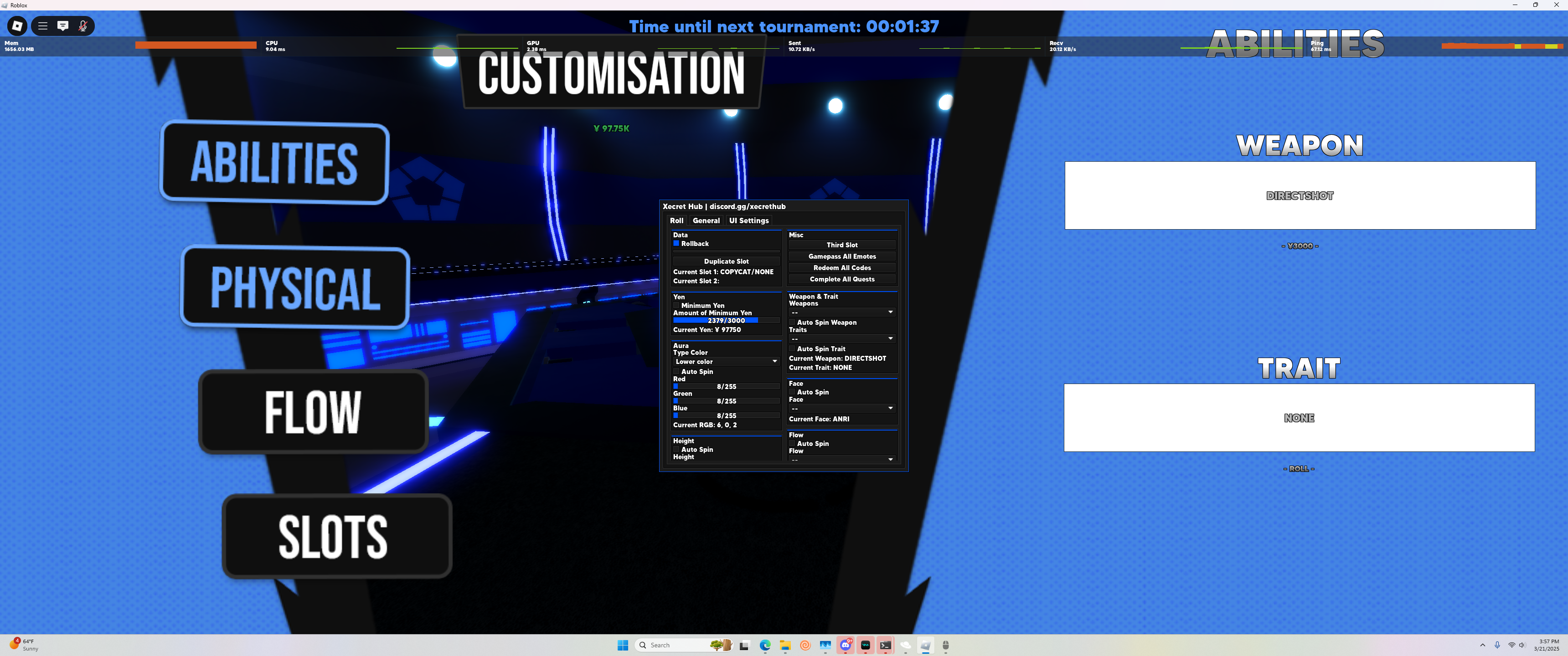Disable the Rollback checkbox
This screenshot has width=1568, height=656.
click(x=676, y=243)
